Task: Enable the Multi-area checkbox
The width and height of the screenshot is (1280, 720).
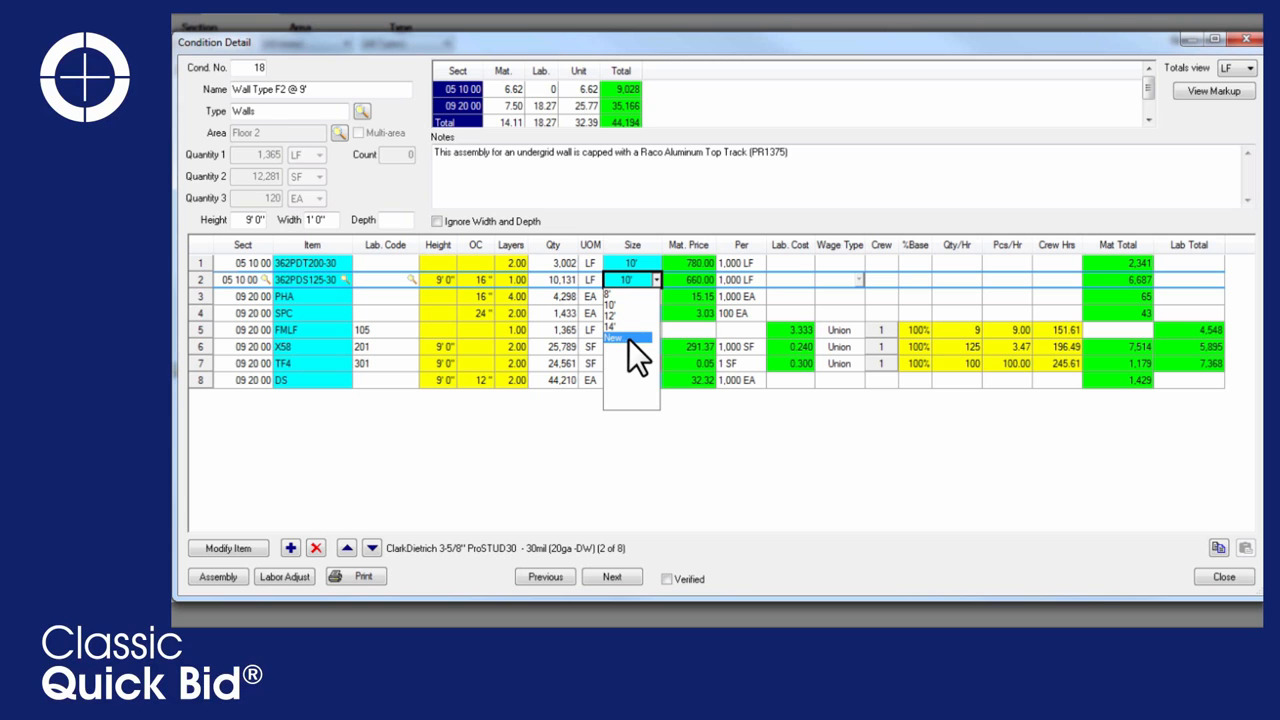Action: pos(358,133)
